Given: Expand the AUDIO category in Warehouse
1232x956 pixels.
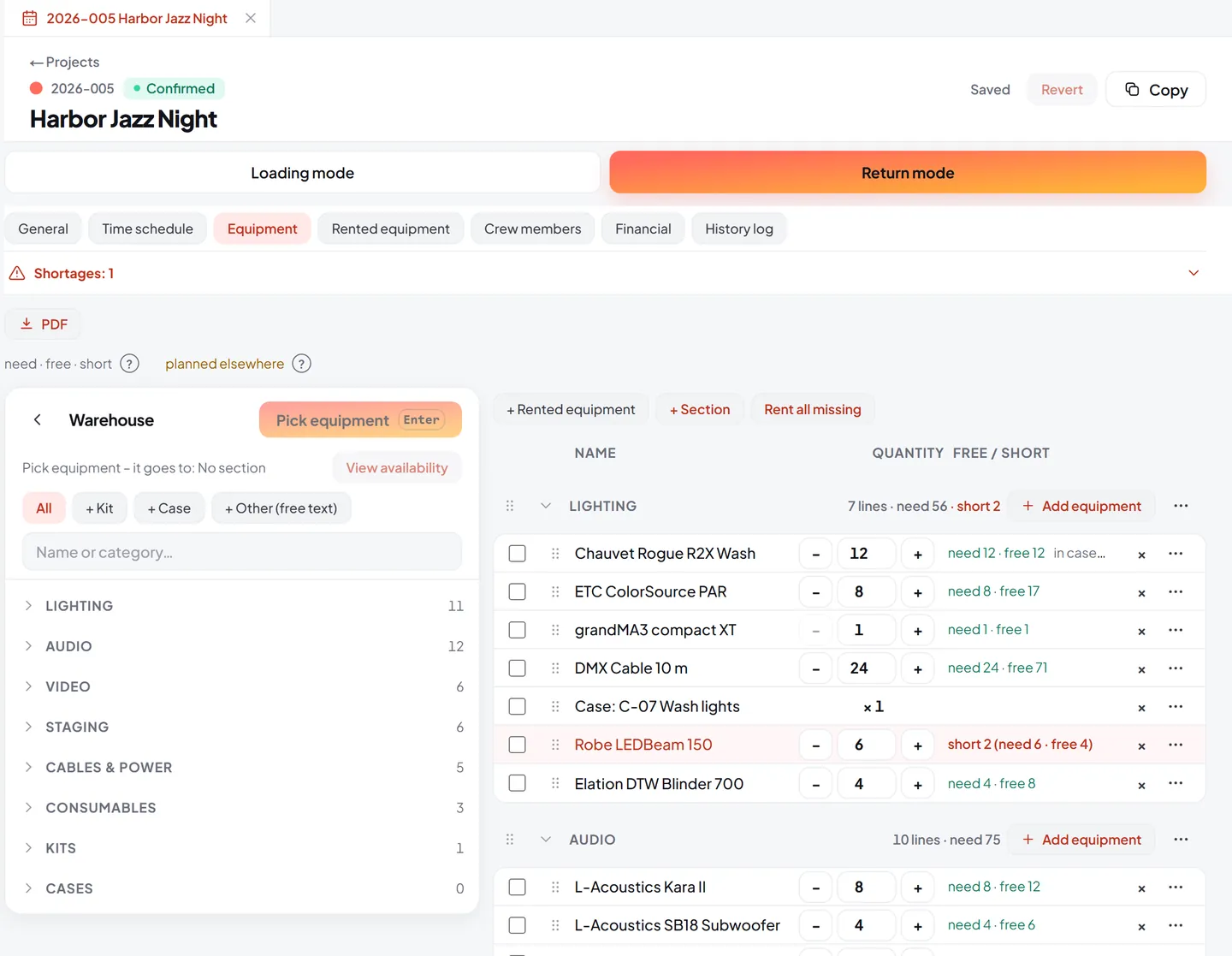Looking at the screenshot, I should pyautogui.click(x=28, y=646).
